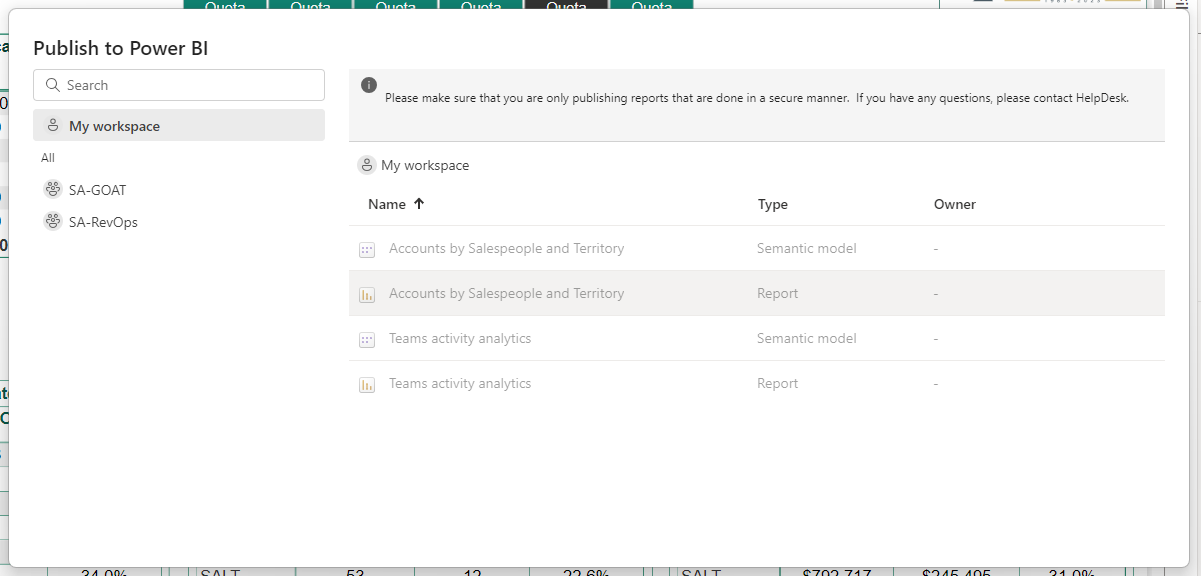Select My workspace in the left pane

coord(179,126)
